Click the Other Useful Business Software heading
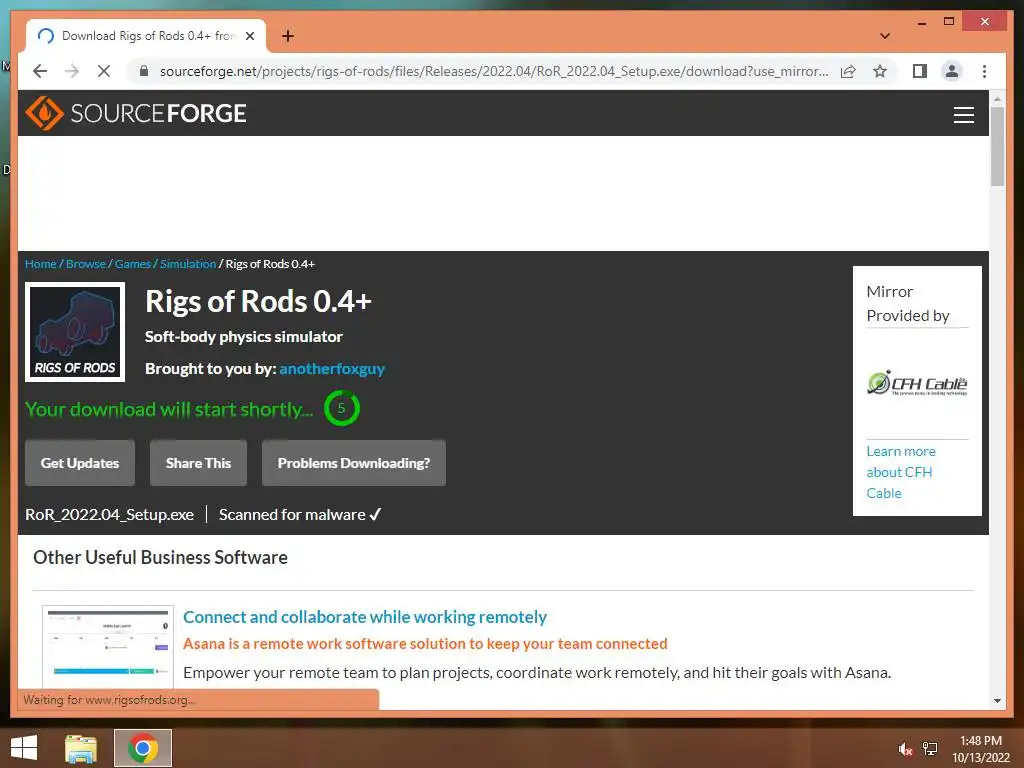This screenshot has height=768, width=1024. click(160, 557)
